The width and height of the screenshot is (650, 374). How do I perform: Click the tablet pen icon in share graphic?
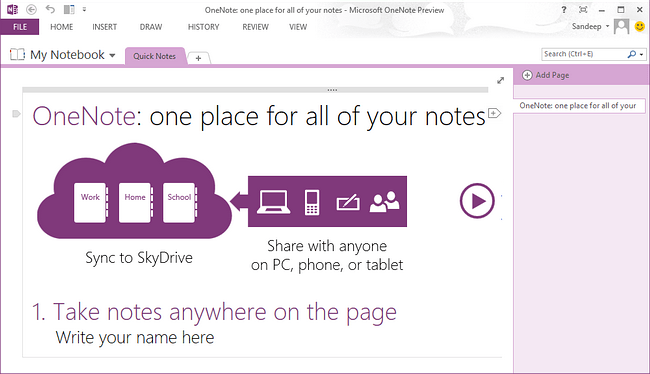coord(348,202)
